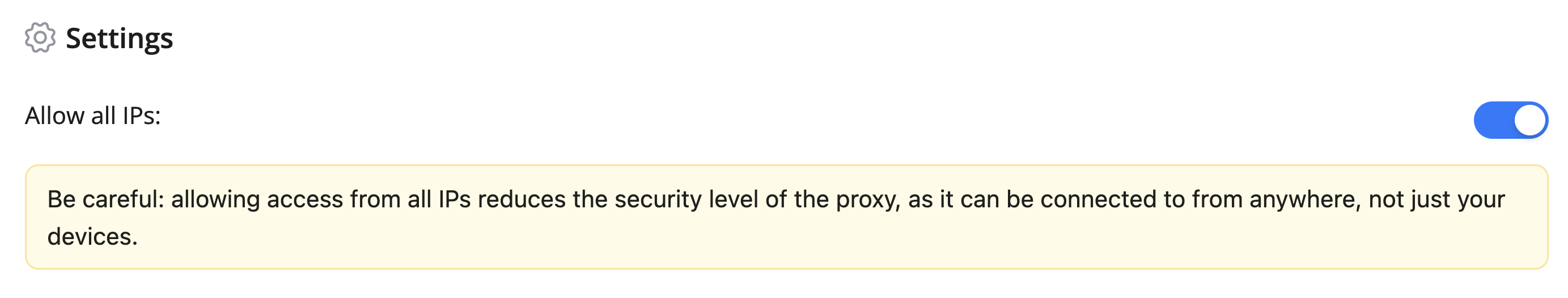The width and height of the screenshot is (1568, 298).
Task: Click the Settings heading text
Action: (119, 38)
